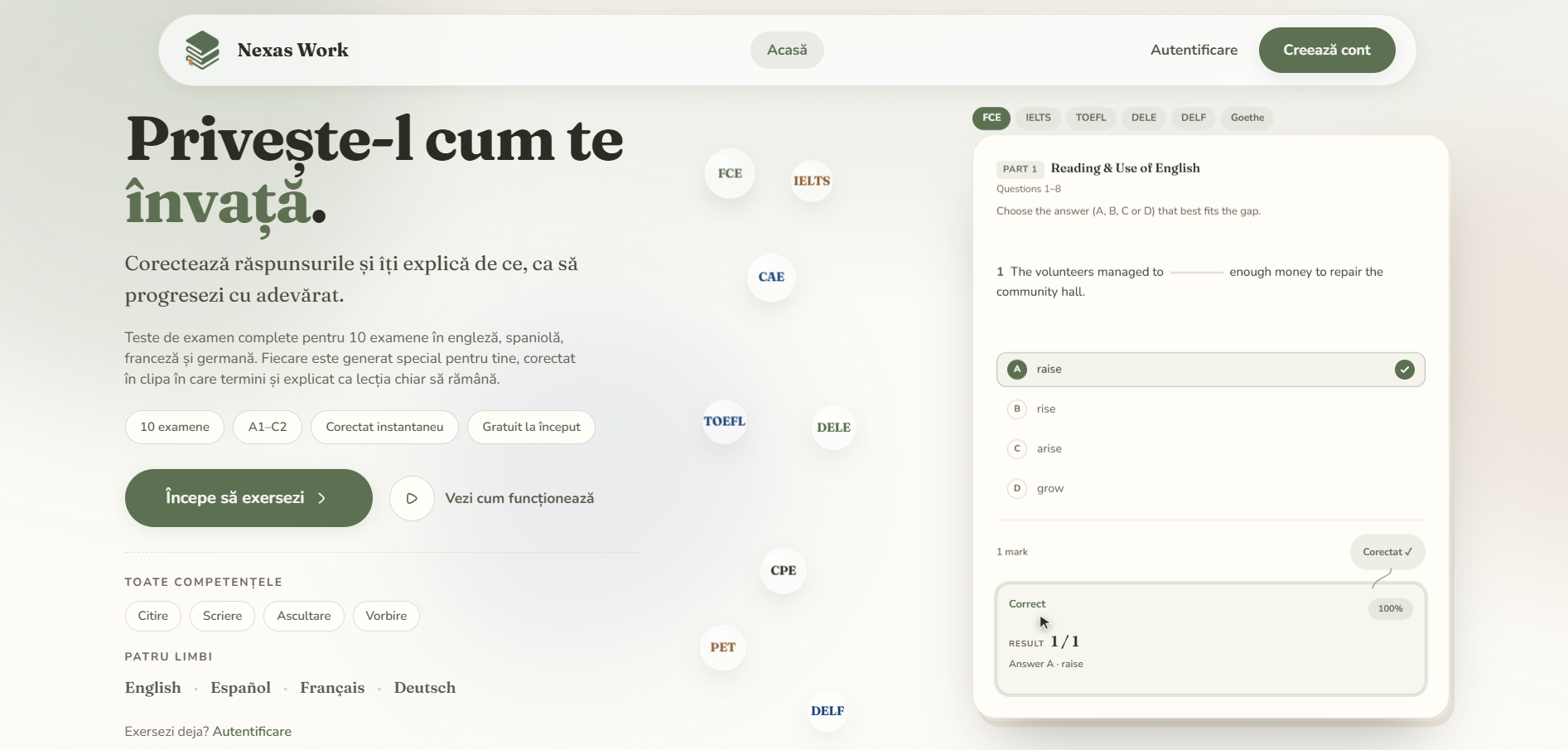Click the 'PART 1' label badge

(1020, 169)
